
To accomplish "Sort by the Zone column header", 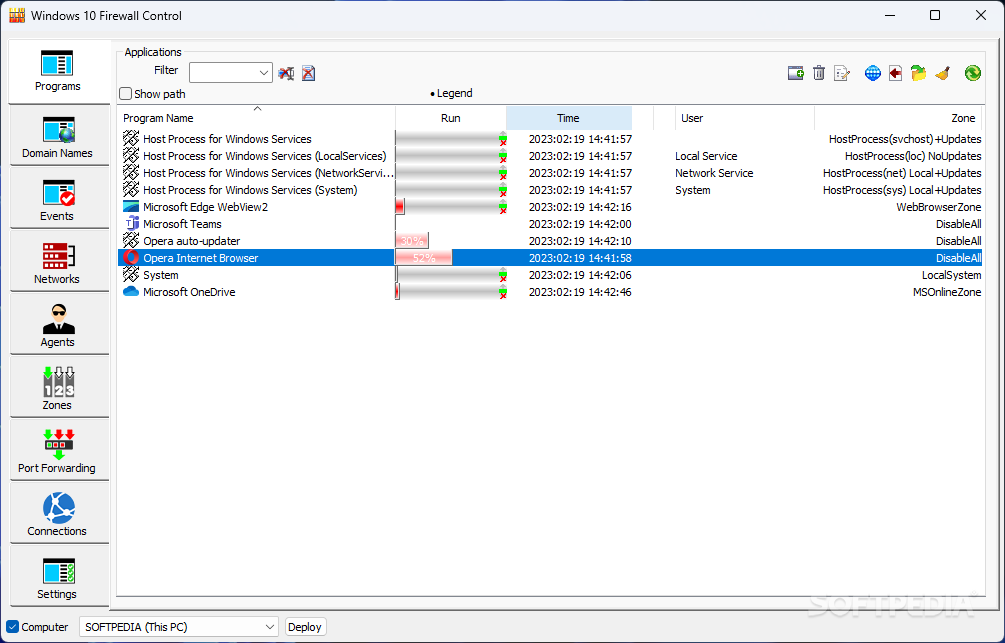I will point(897,118).
